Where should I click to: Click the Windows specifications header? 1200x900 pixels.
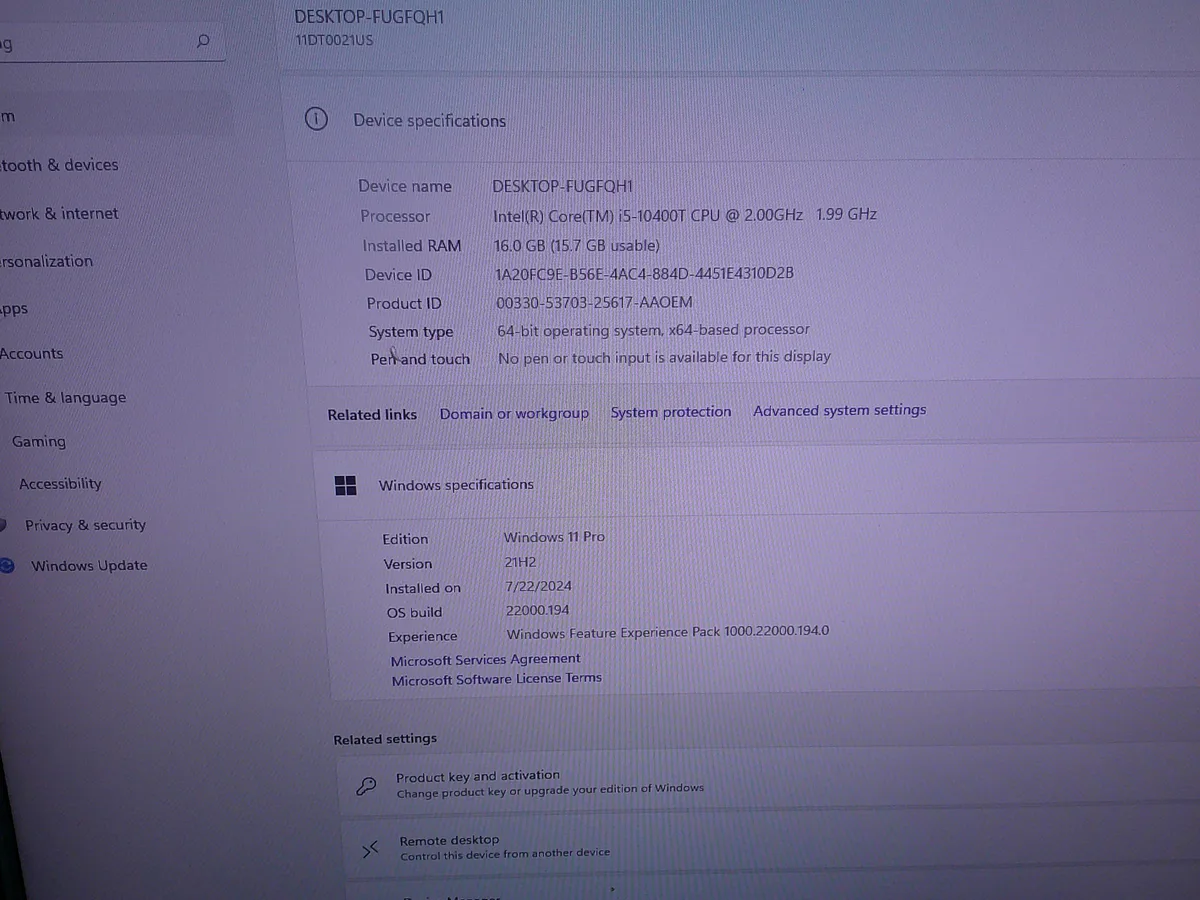[x=456, y=485]
